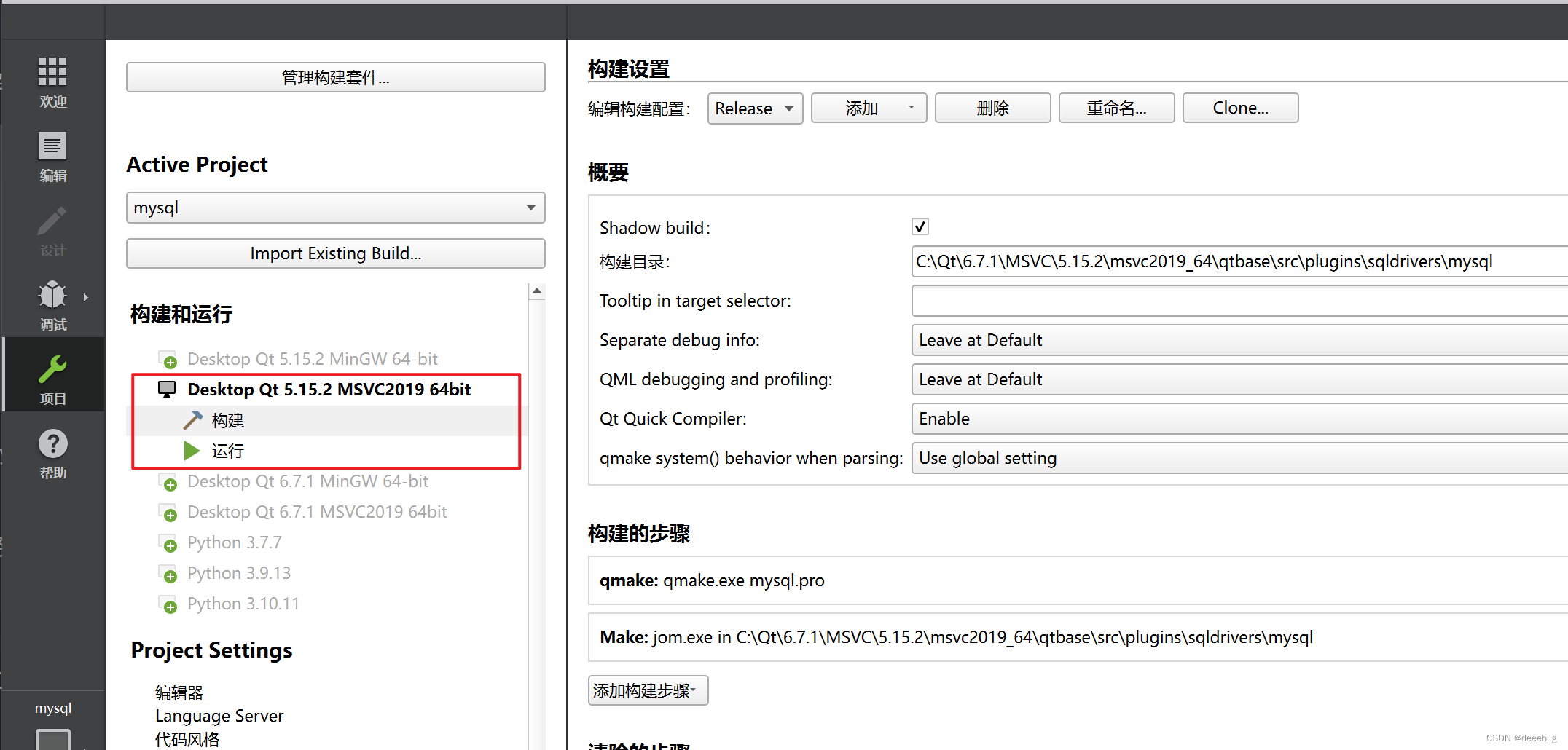Open the Design (设计) mode
Viewport: 1568px width, 750px height.
click(52, 231)
